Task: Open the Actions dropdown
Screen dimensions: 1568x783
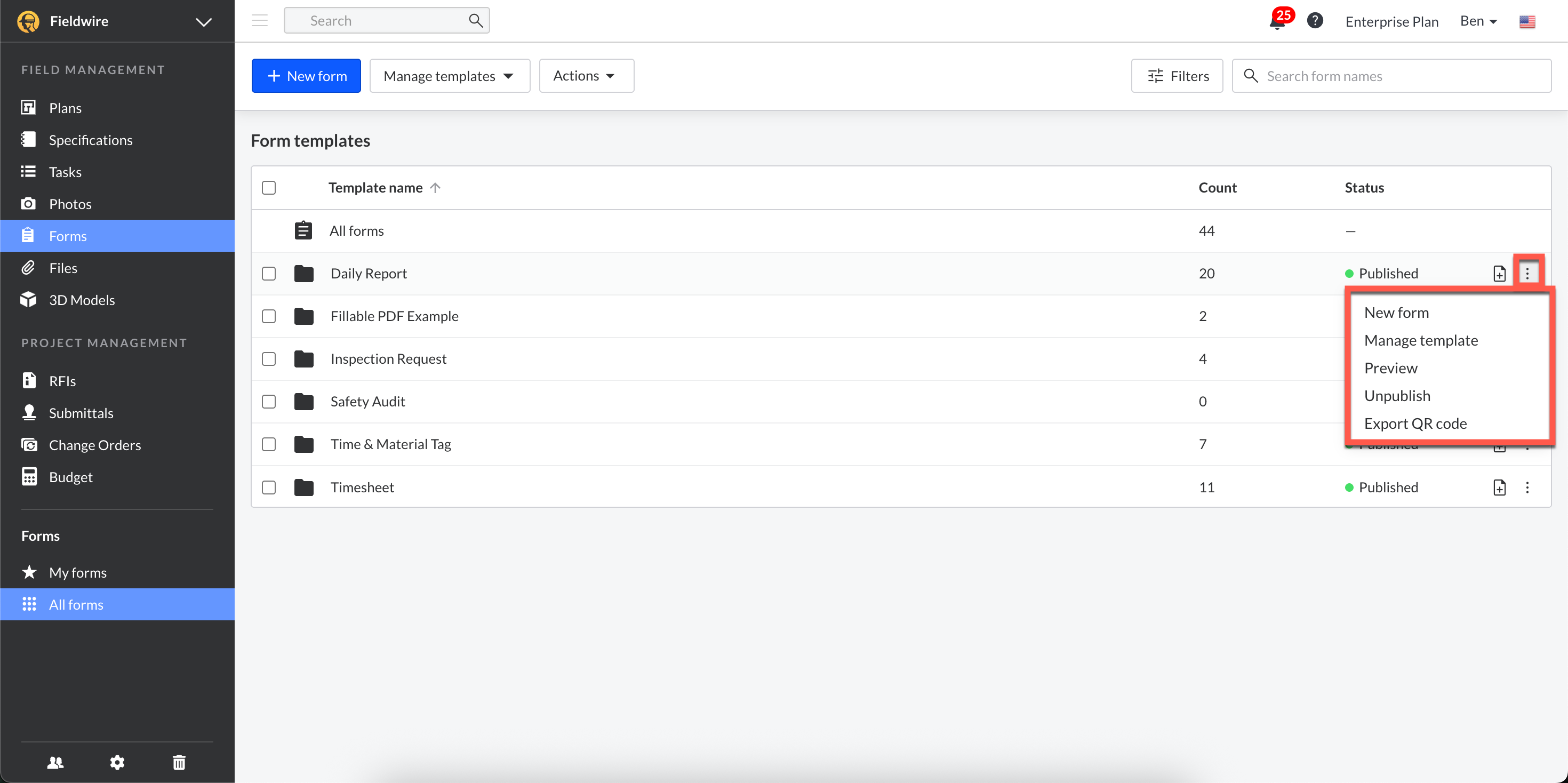Action: click(586, 76)
